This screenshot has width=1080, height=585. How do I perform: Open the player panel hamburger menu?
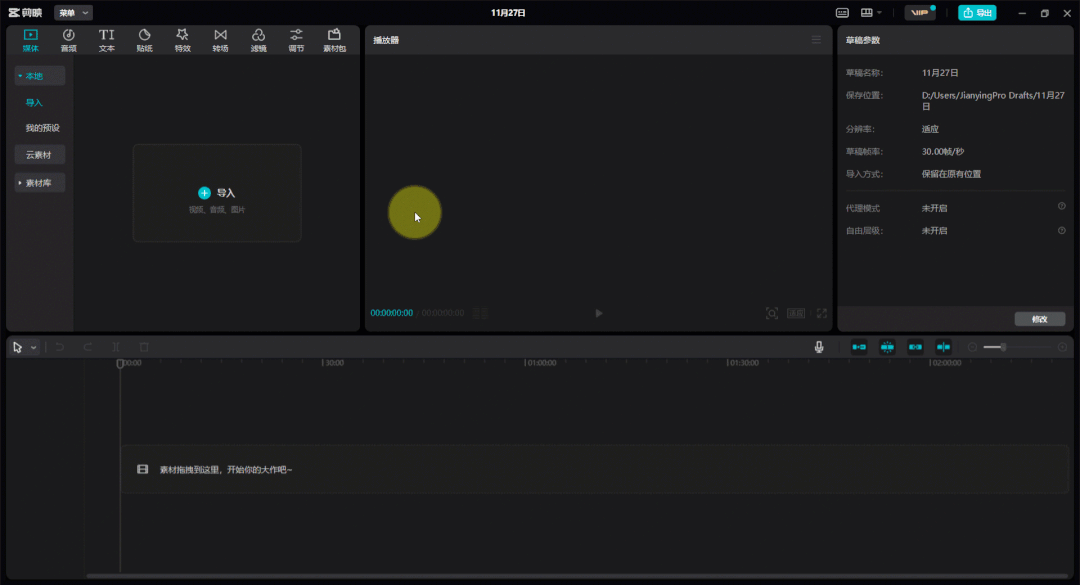tap(816, 40)
